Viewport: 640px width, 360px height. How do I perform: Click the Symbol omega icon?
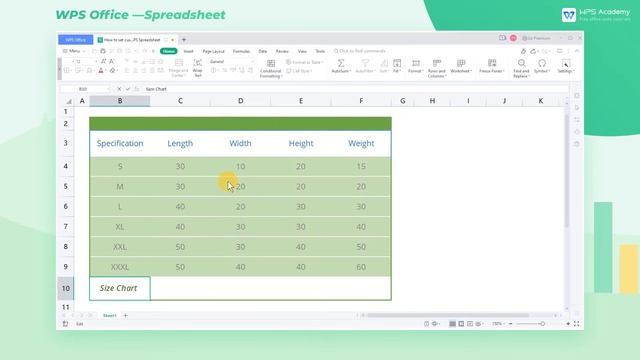(542, 63)
